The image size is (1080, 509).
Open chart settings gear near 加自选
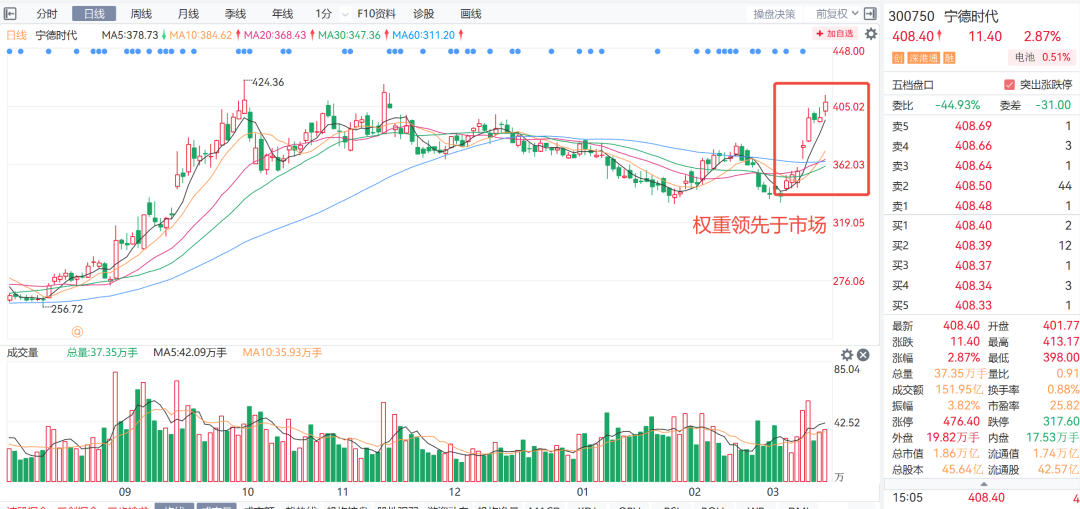pos(871,34)
